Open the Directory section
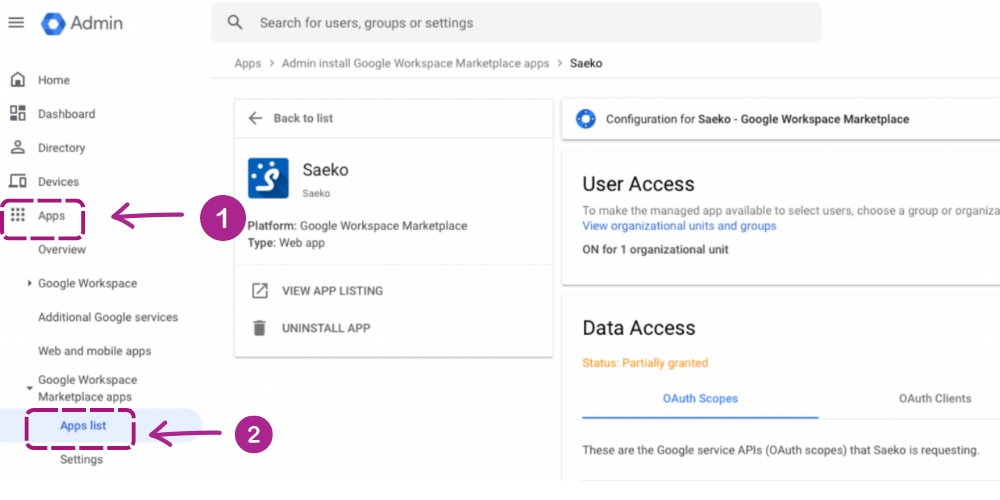The width and height of the screenshot is (1000, 500). coord(61,148)
